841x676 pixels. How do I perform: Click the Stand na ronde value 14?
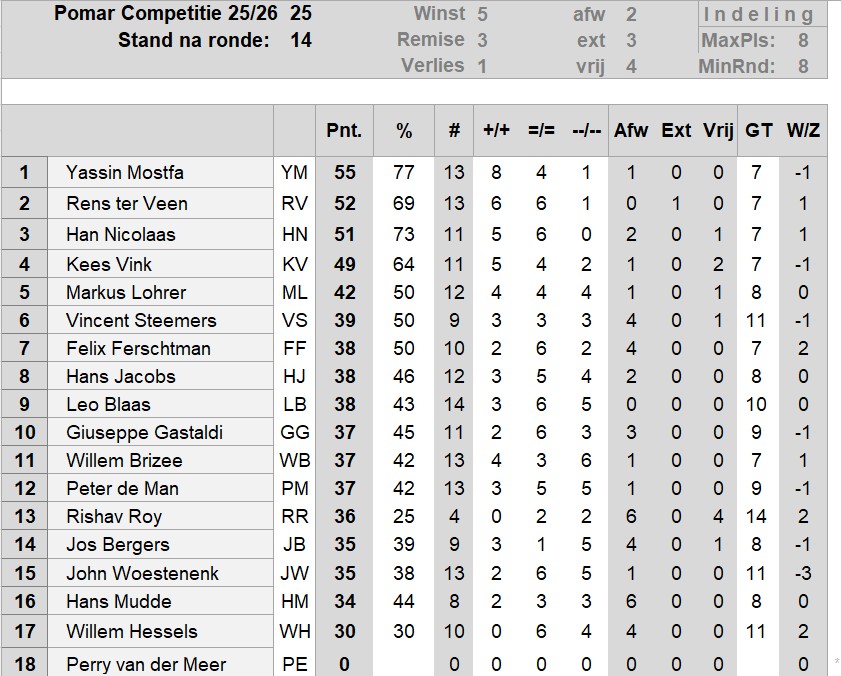point(300,41)
